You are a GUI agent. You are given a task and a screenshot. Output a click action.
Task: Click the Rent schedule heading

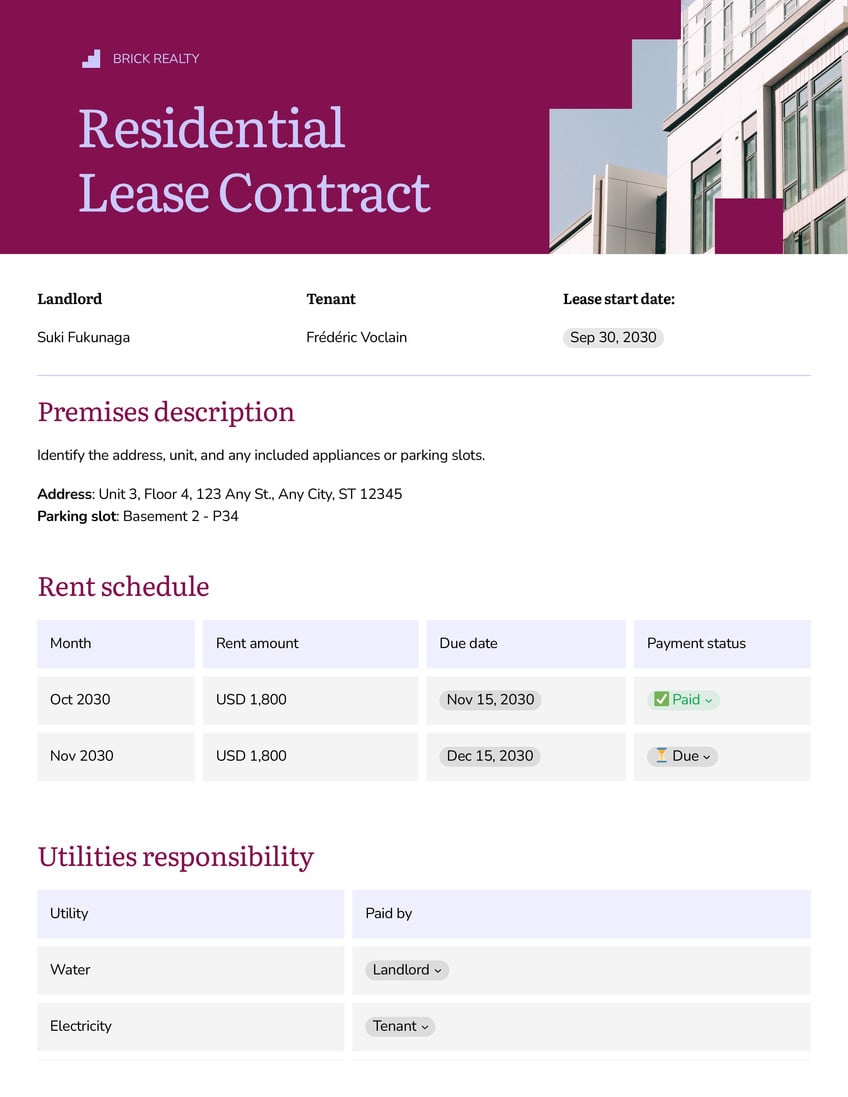(123, 586)
